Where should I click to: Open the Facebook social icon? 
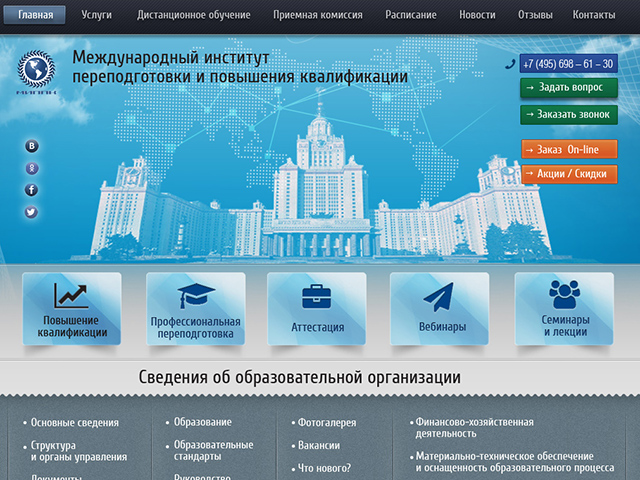pyautogui.click(x=31, y=190)
